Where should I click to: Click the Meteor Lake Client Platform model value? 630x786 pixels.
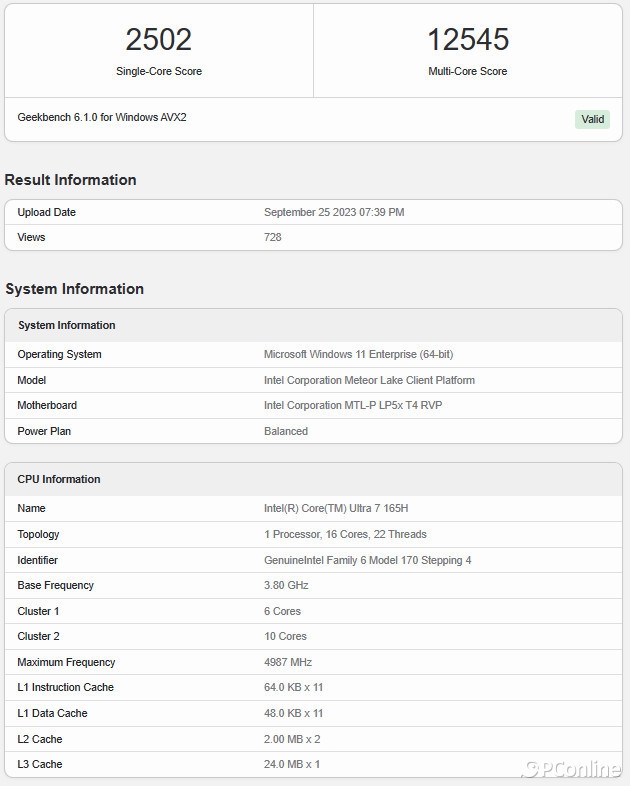tap(369, 380)
